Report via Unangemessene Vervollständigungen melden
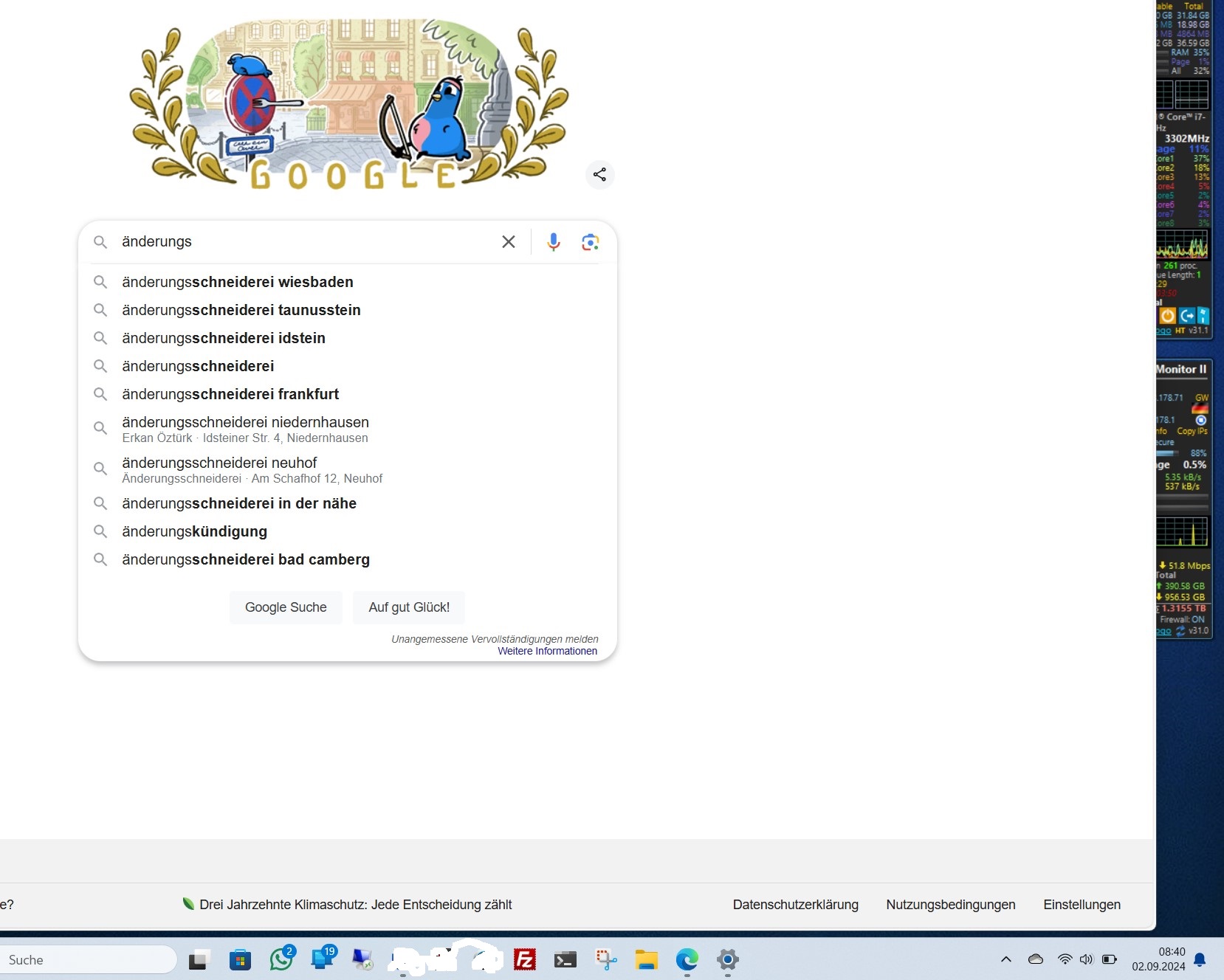Image resolution: width=1224 pixels, height=980 pixels. 495,639
